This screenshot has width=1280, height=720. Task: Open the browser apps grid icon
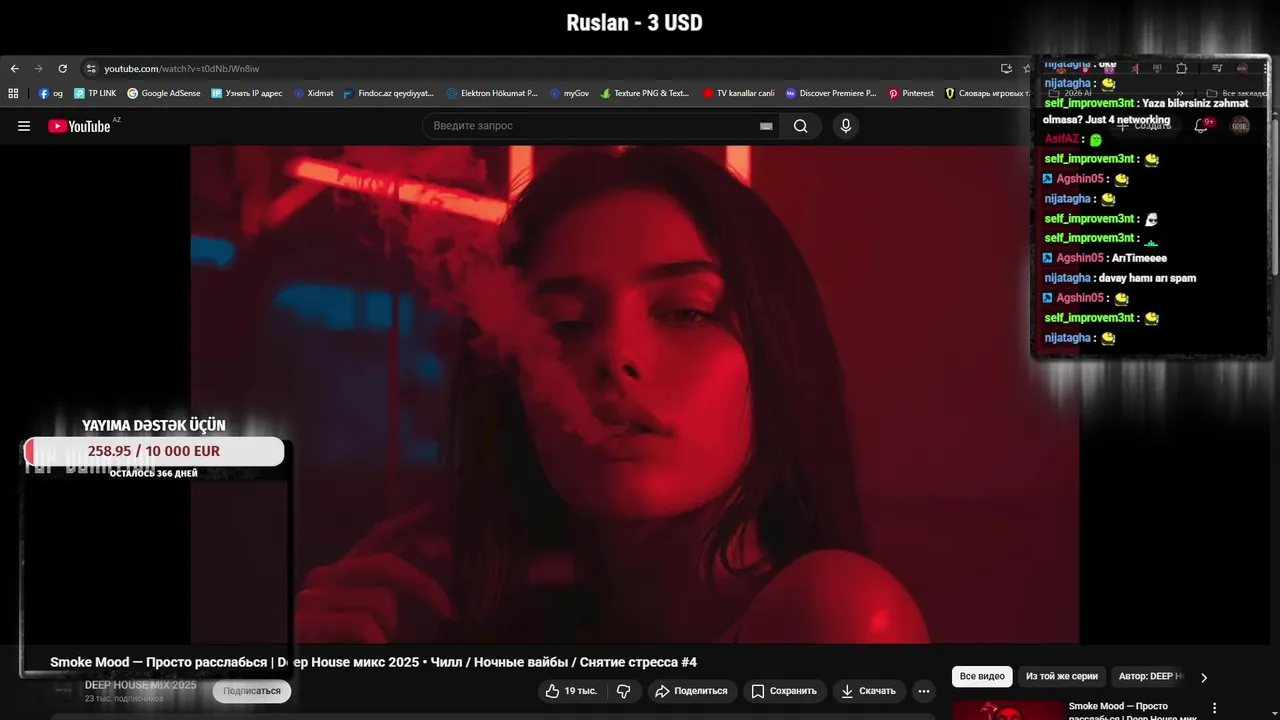pyautogui.click(x=14, y=93)
